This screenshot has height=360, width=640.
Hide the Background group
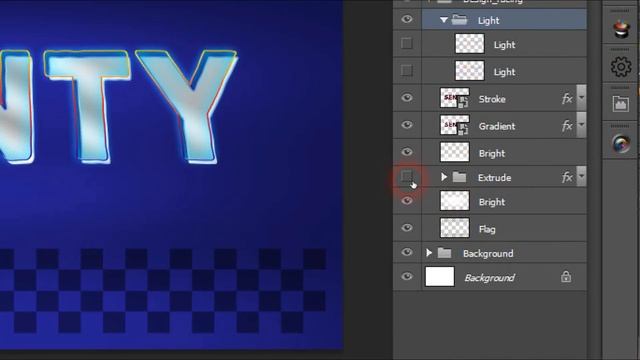407,253
